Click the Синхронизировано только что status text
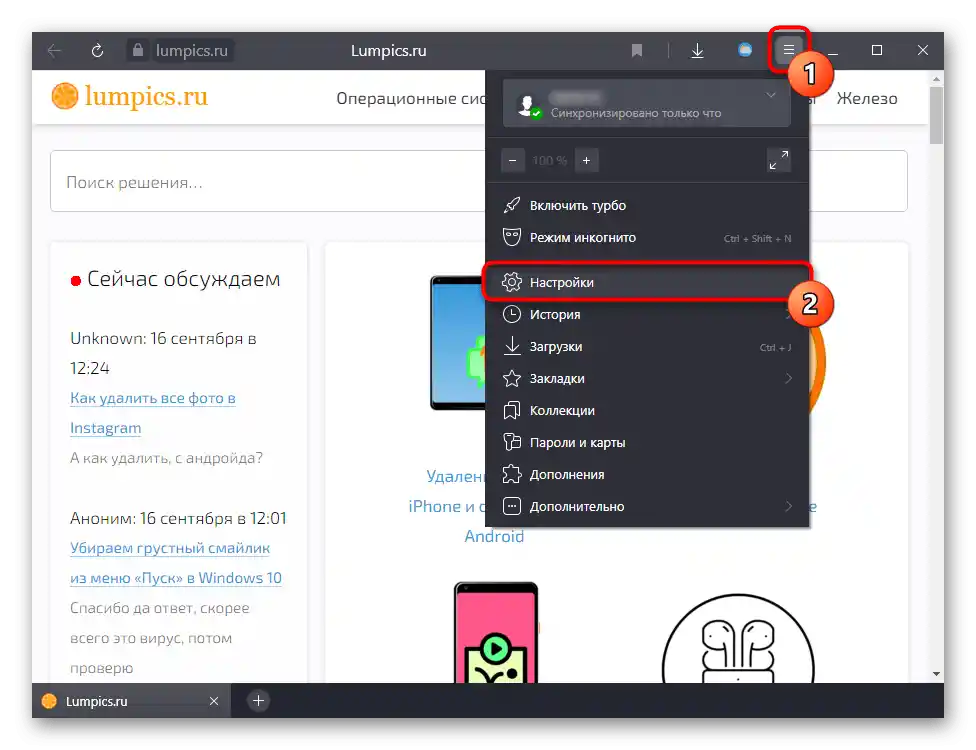 (636, 113)
